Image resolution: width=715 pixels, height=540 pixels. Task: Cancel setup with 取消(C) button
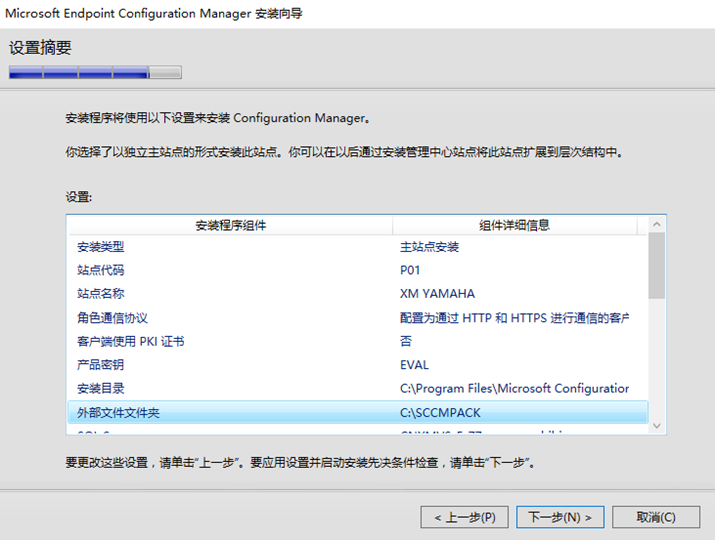tap(656, 517)
